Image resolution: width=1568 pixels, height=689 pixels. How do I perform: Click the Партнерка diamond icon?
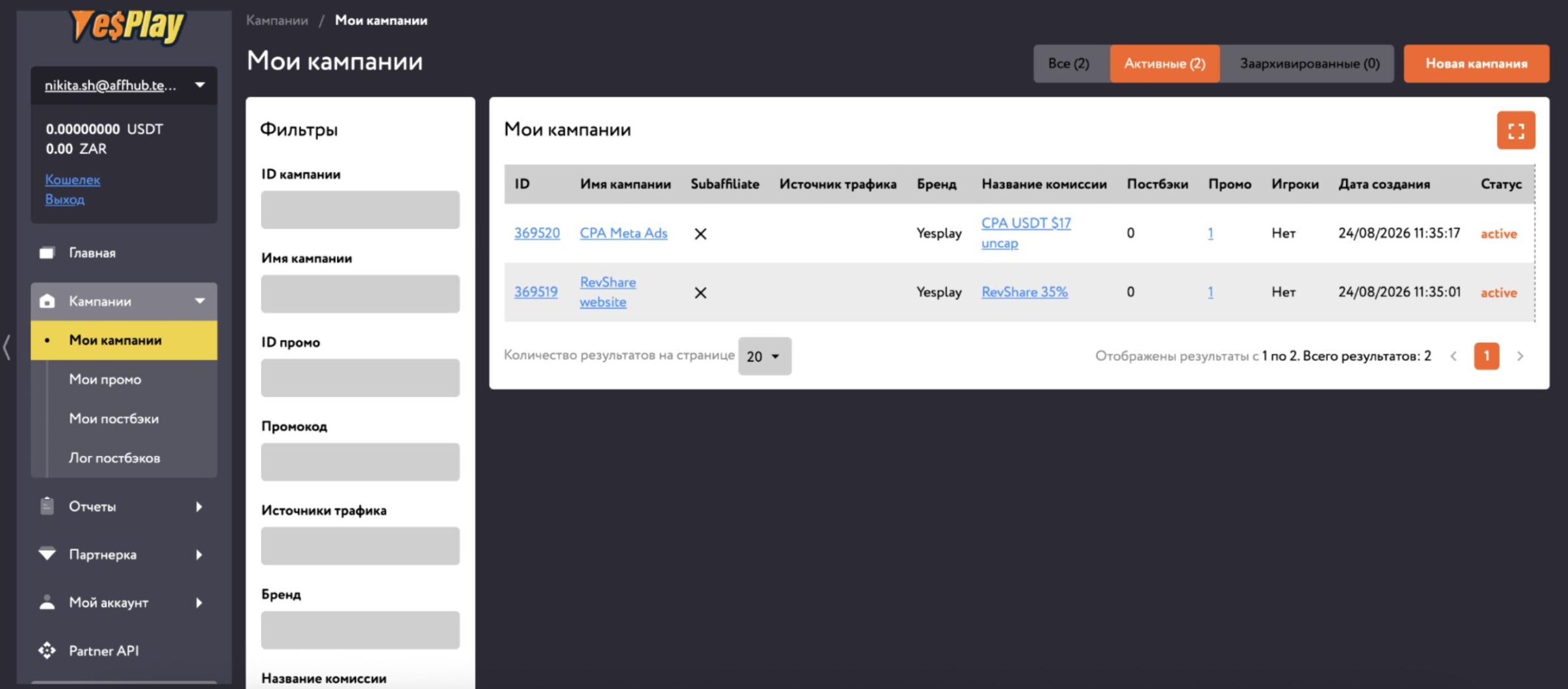[x=47, y=554]
